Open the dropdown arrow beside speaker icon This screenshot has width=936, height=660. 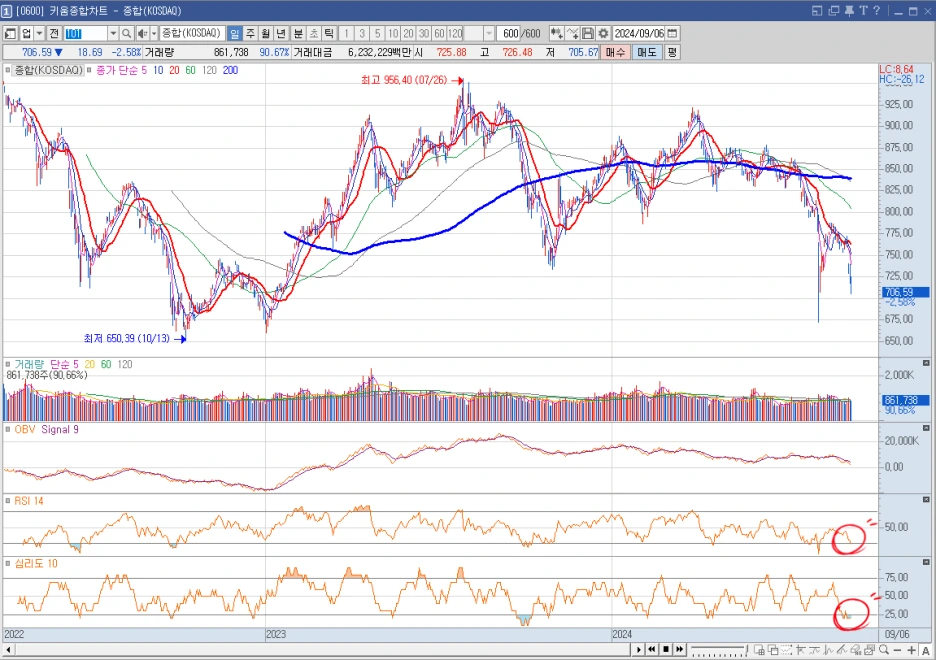(x=154, y=33)
